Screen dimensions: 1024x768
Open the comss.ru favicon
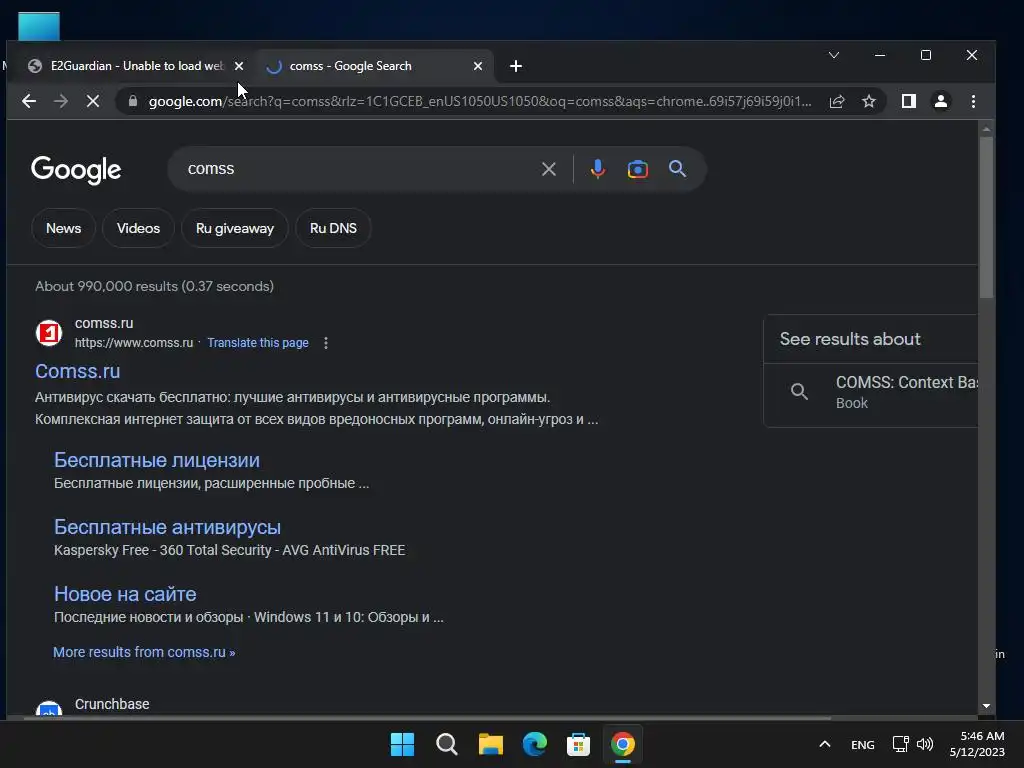tap(49, 333)
